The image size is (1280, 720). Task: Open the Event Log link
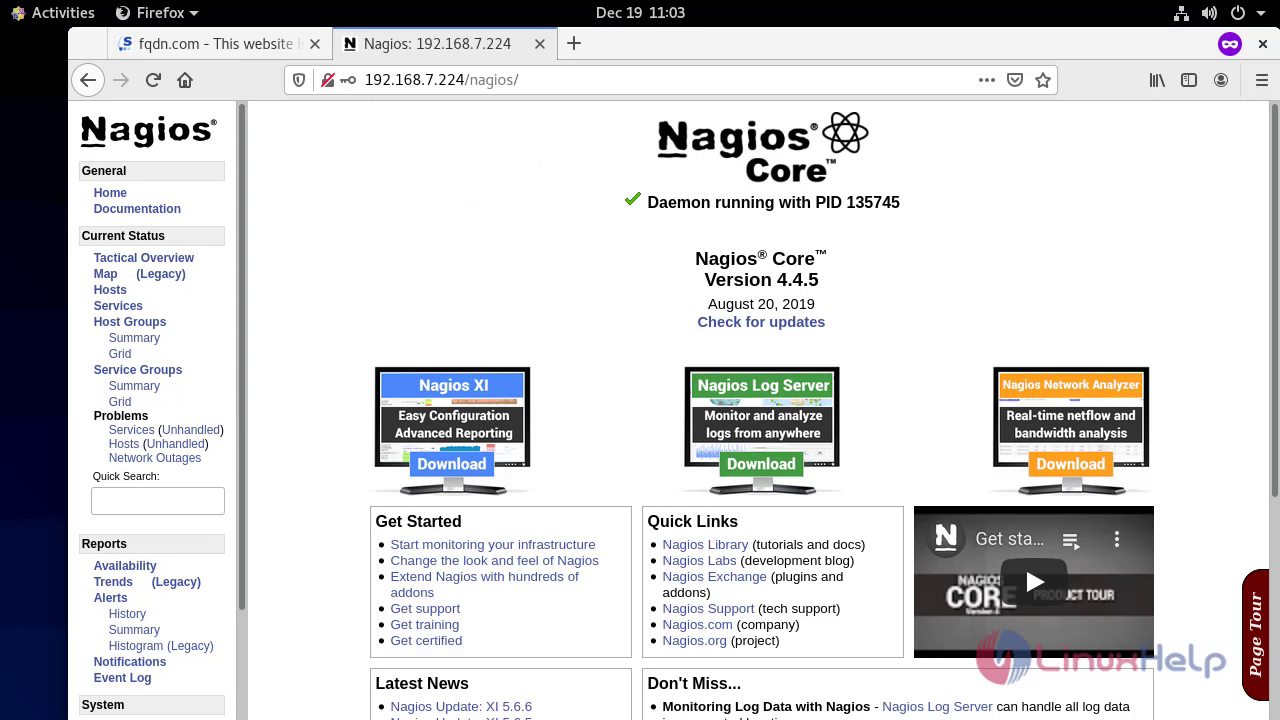pyautogui.click(x=122, y=678)
